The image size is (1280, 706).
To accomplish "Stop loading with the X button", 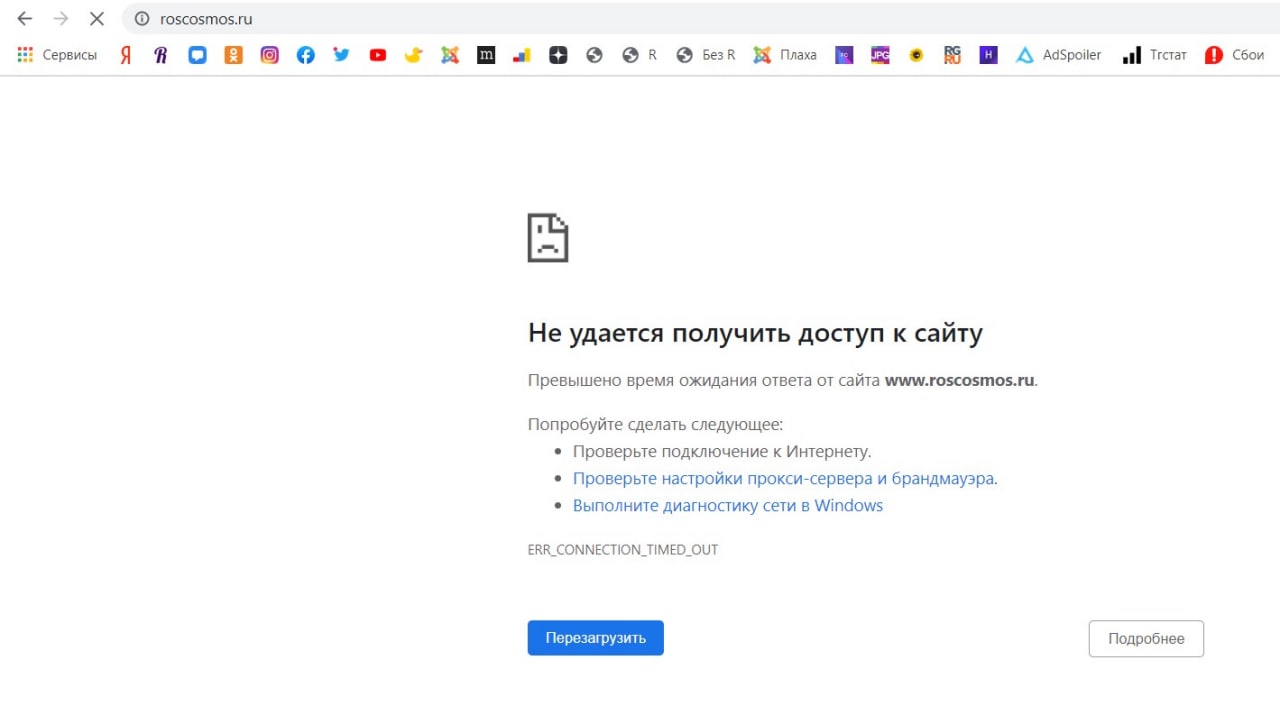I will (x=97, y=19).
